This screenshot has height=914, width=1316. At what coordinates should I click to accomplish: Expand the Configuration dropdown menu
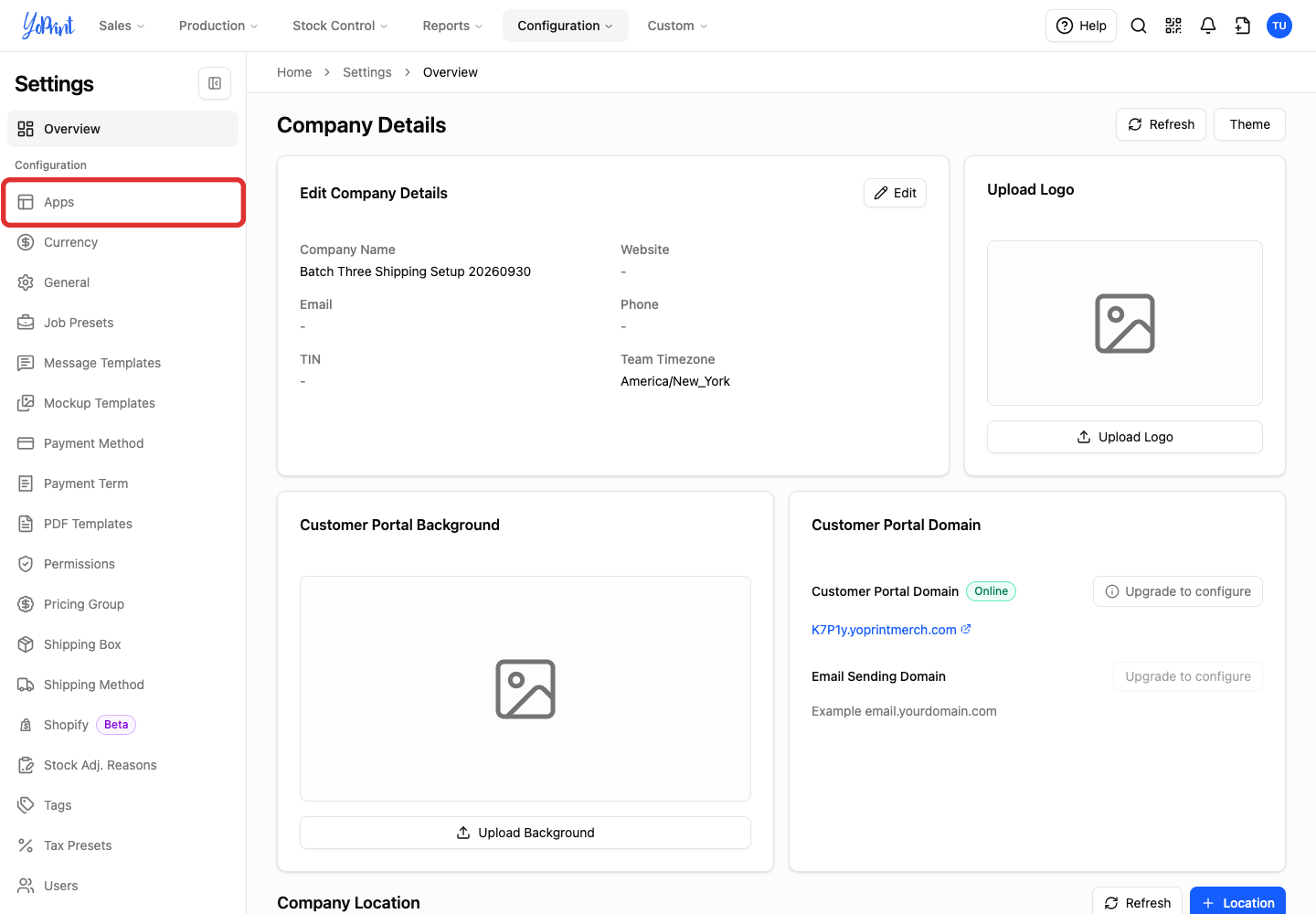(566, 26)
